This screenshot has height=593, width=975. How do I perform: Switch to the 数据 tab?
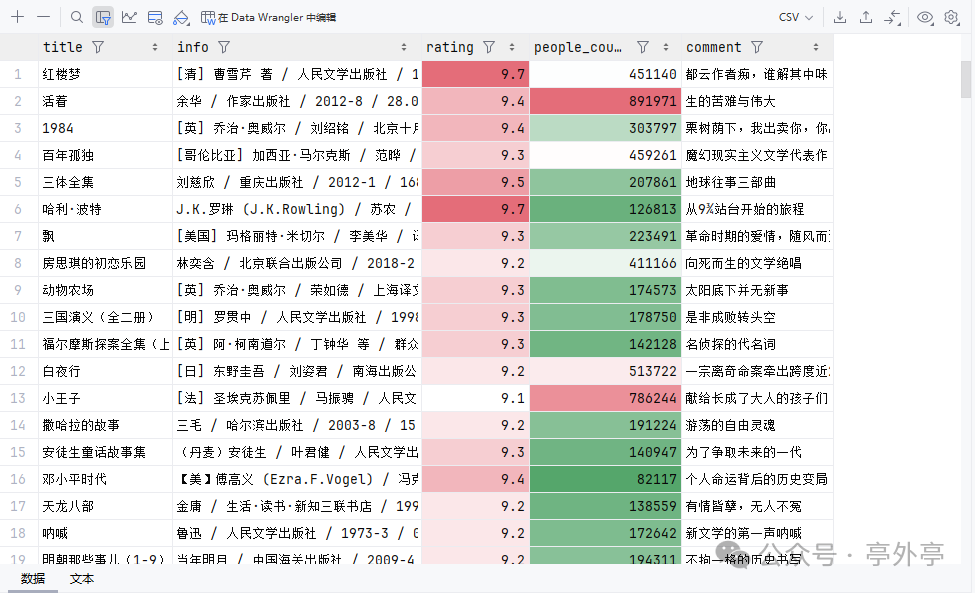(33, 579)
